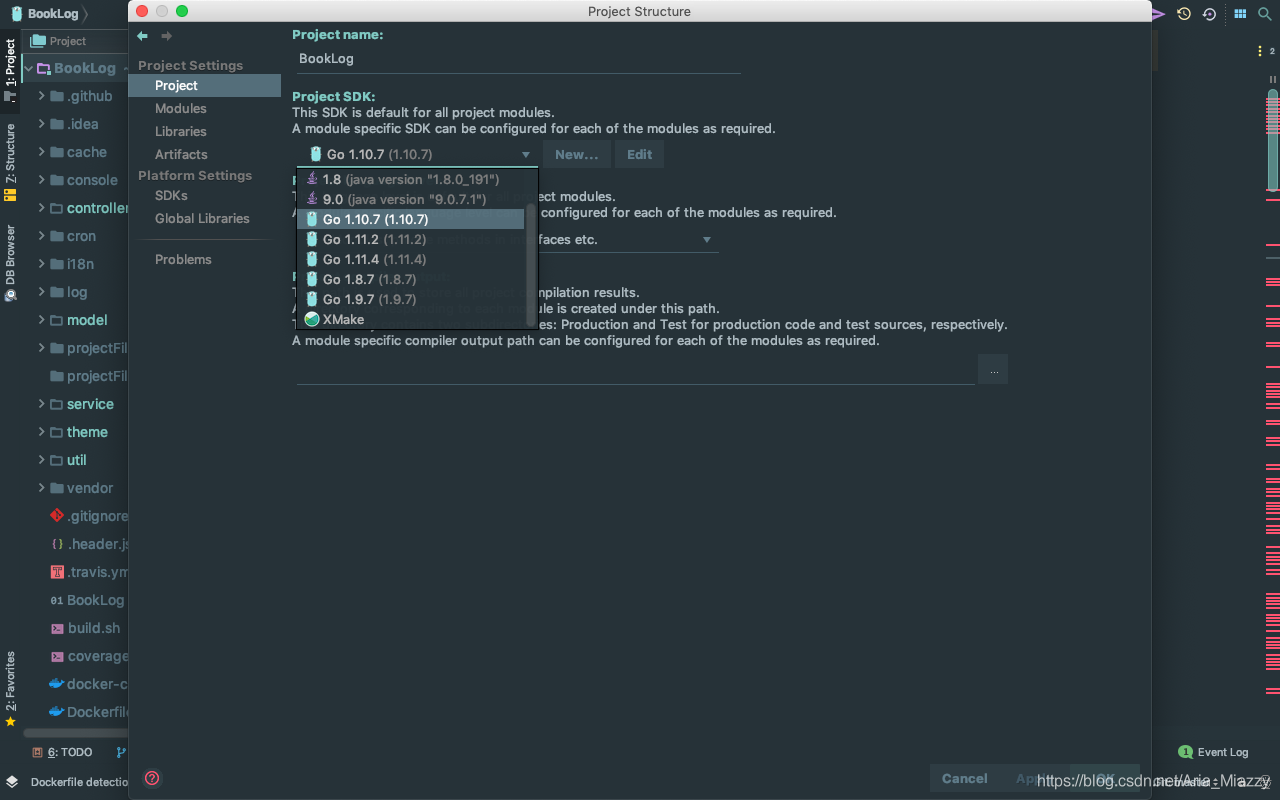The height and width of the screenshot is (800, 1280).
Task: Click the forward arrow in Project Structure
Action: pos(166,36)
